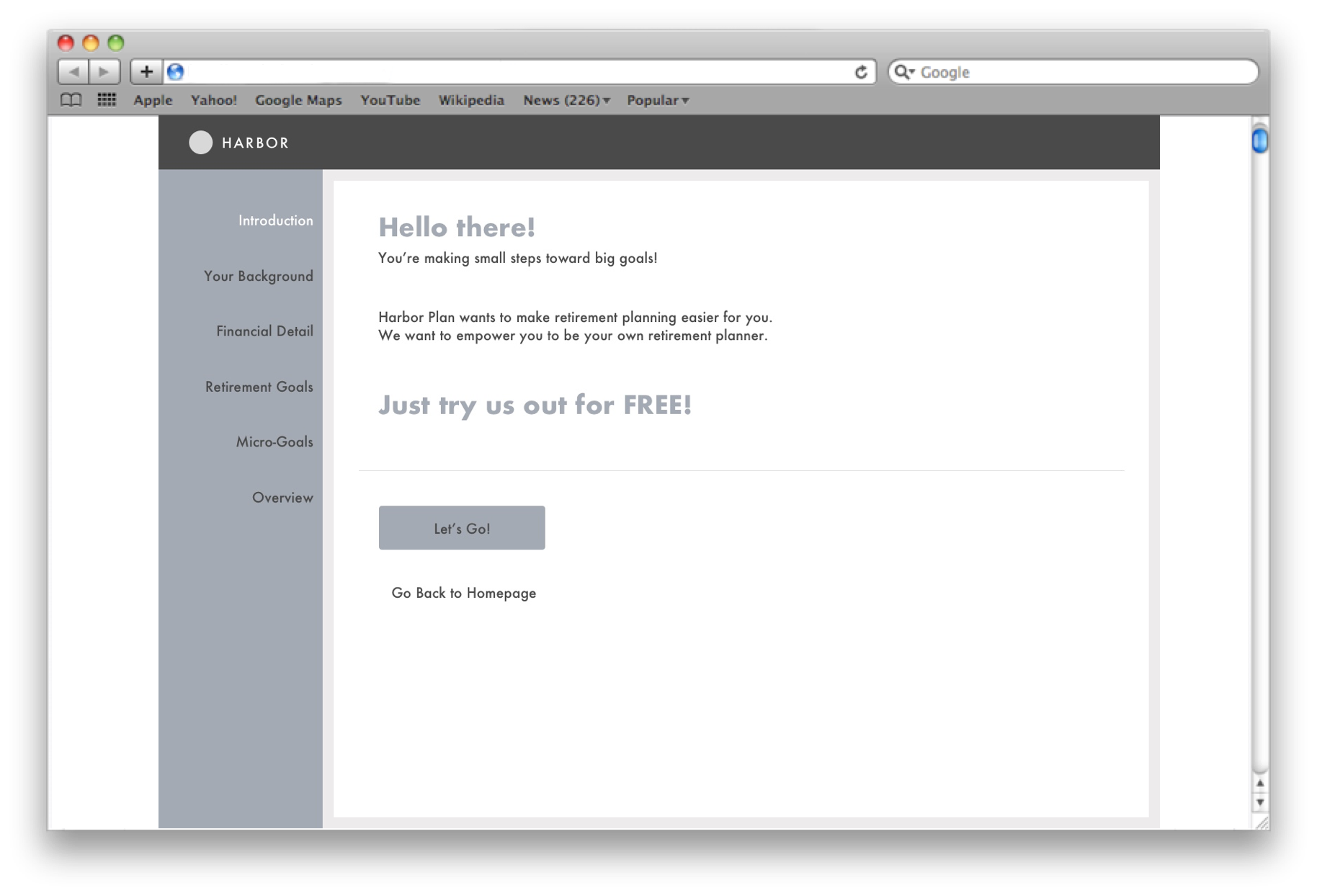Open the bookmarks book icon
This screenshot has width=1317, height=896.
click(71, 100)
